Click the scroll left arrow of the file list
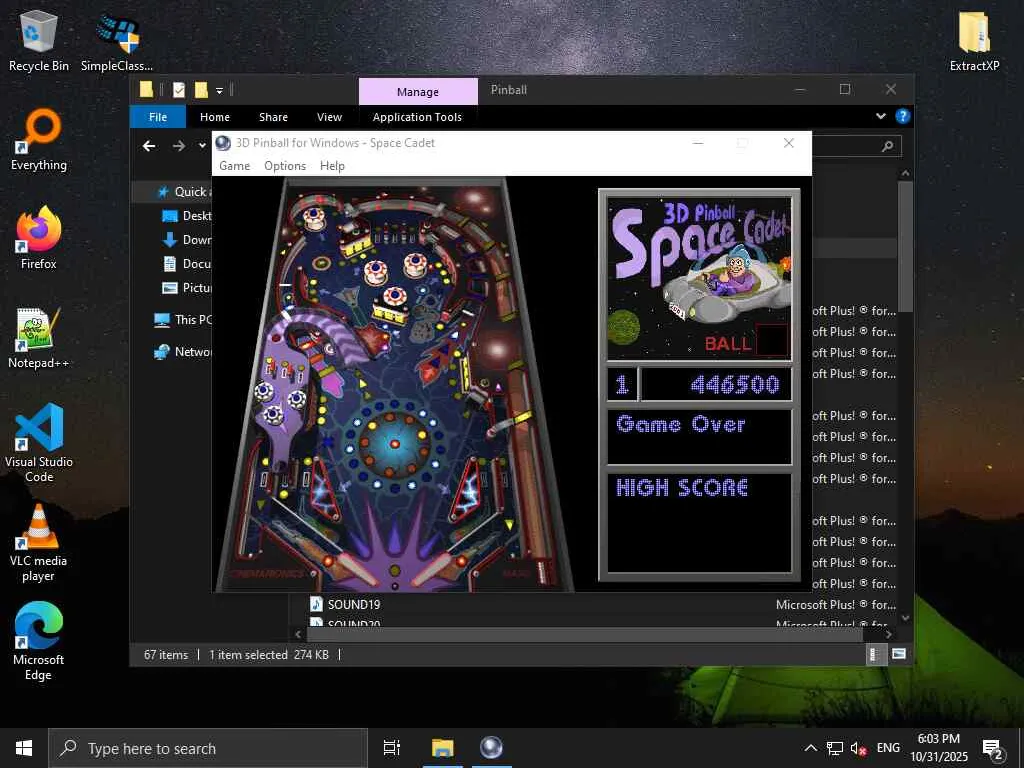This screenshot has width=1024, height=768. click(298, 633)
